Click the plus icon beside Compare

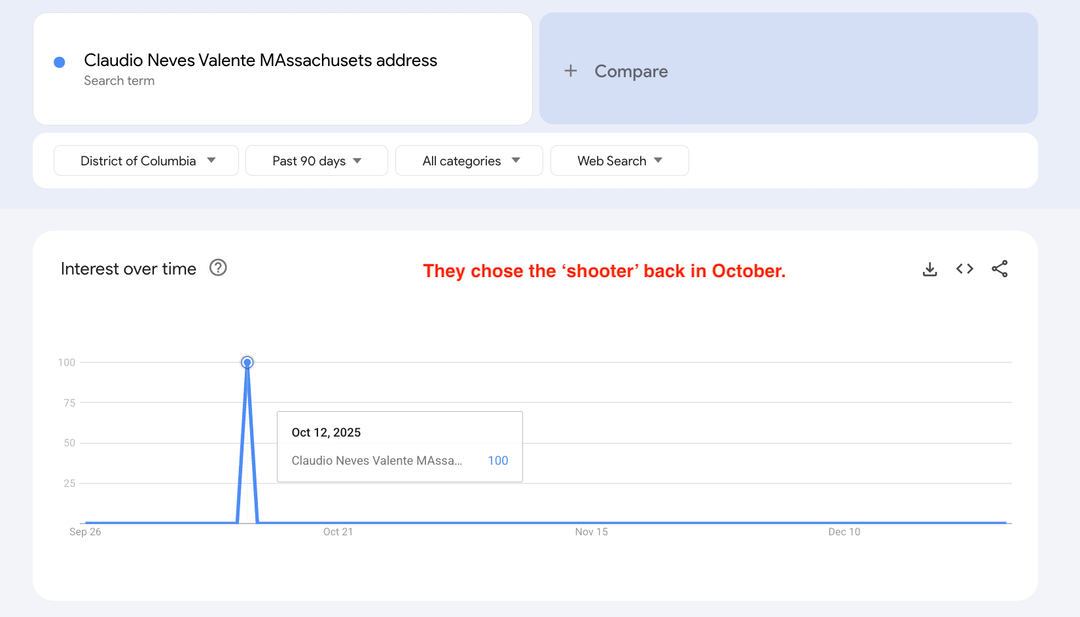point(570,71)
